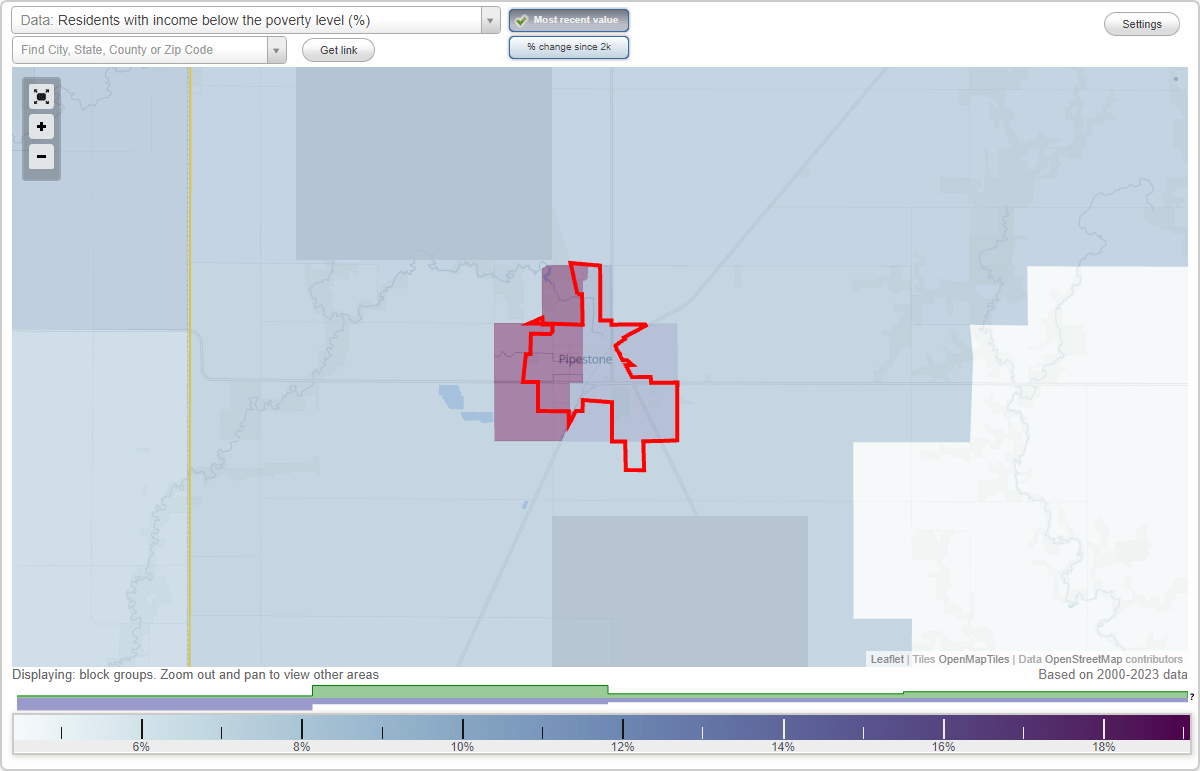Select the zoom-in tool
Image resolution: width=1200 pixels, height=771 pixels.
coord(41,127)
